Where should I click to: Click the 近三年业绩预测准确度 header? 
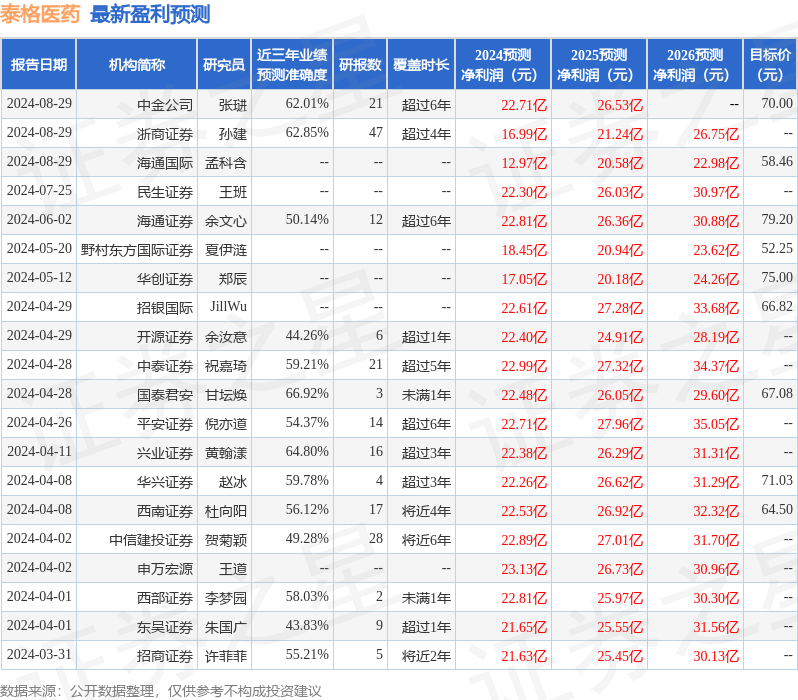292,65
